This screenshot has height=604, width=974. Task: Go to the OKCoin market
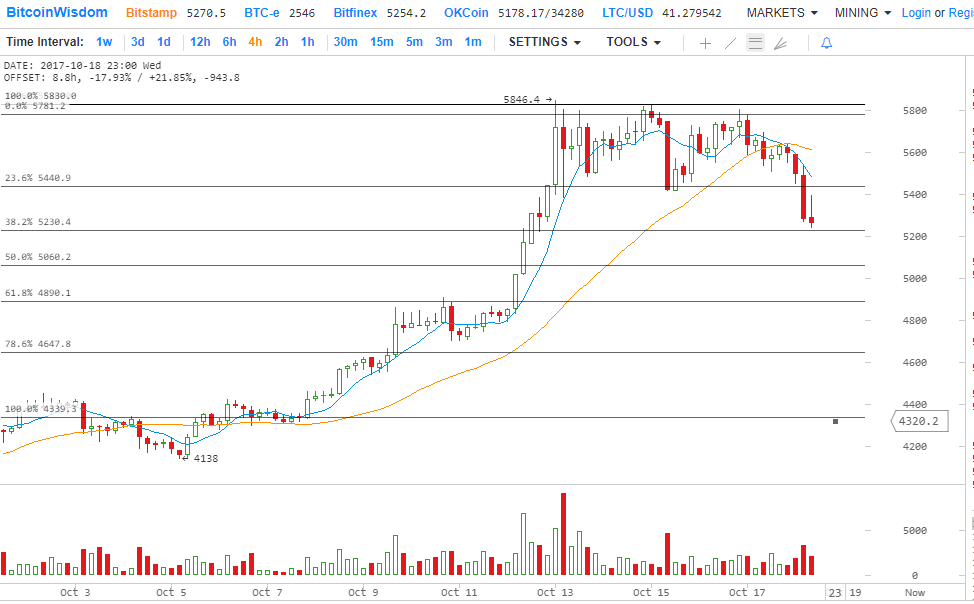[x=468, y=13]
